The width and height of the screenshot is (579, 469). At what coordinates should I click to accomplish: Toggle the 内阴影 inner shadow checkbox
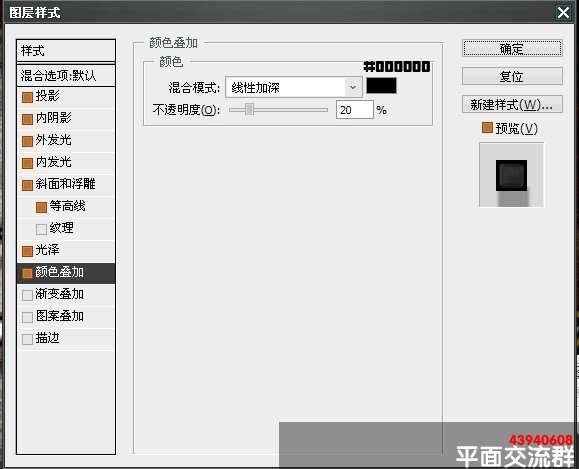coord(27,119)
